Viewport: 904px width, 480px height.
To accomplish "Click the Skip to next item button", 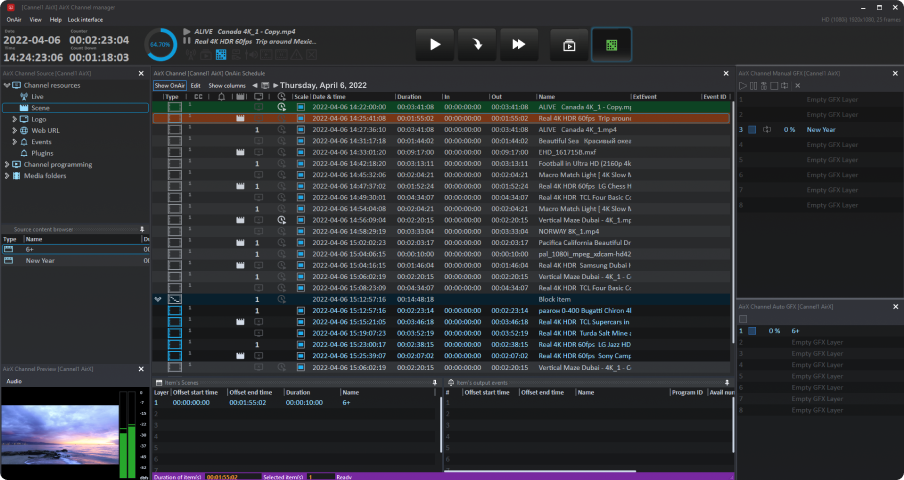I will 476,44.
